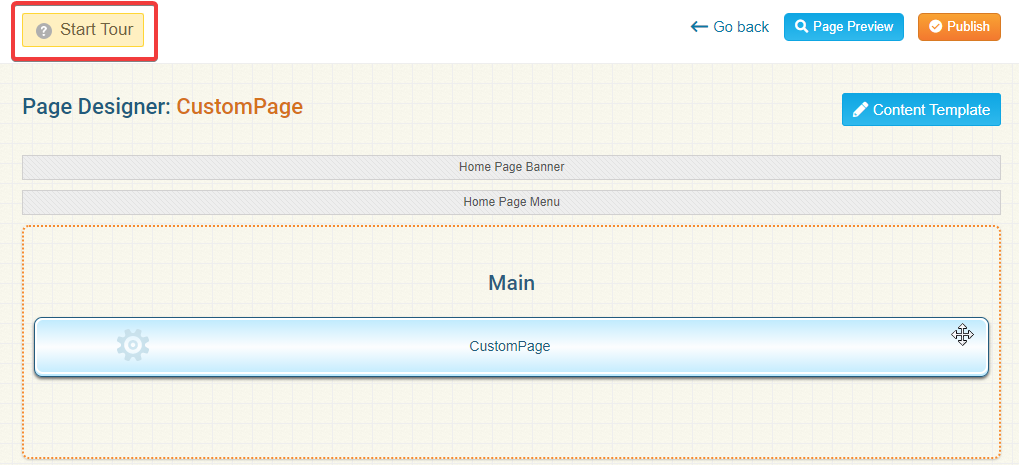The height and width of the screenshot is (465, 1019).
Task: Click the question mark icon on Start Tour
Action: tap(43, 31)
